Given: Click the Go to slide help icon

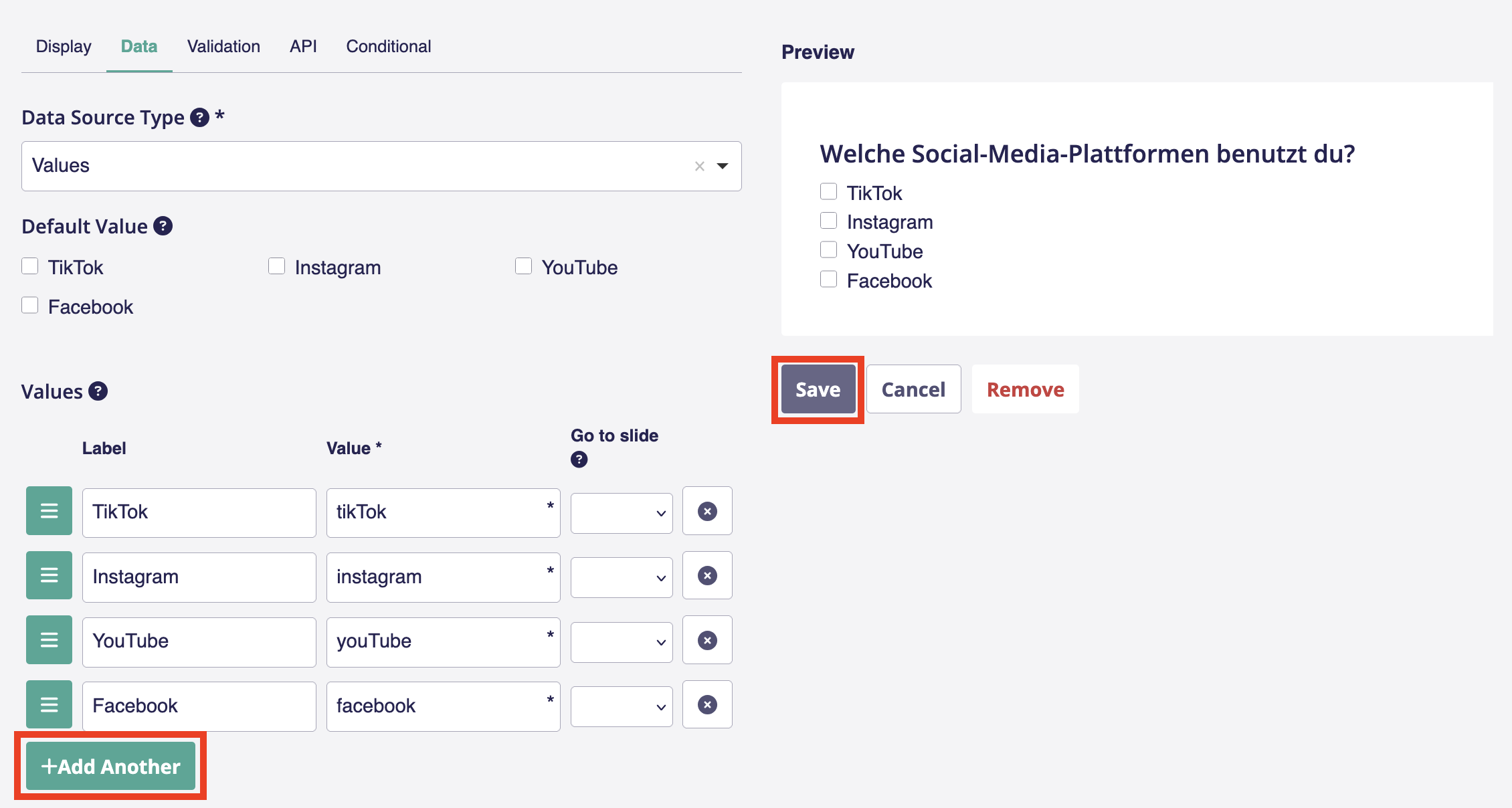Looking at the screenshot, I should tap(579, 460).
